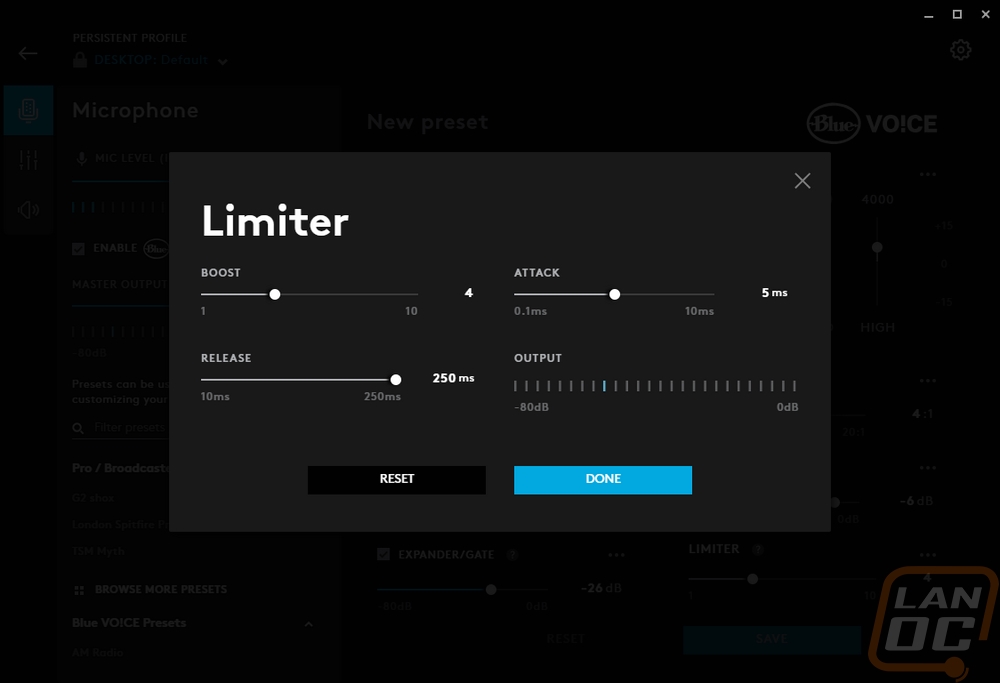Click the Blue VO!CE logo
Image resolution: width=1000 pixels, height=683 pixels.
872,123
